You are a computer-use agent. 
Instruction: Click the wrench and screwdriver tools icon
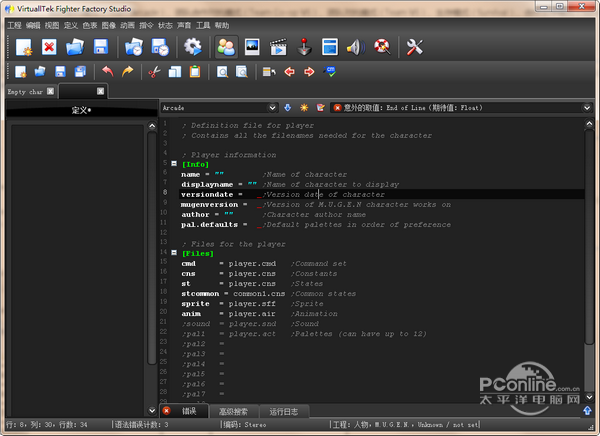tap(416, 46)
